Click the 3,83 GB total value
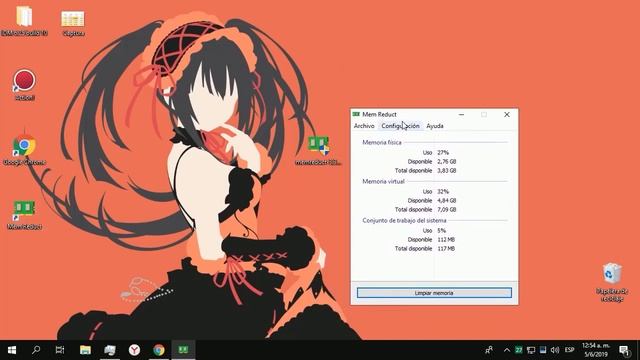 coord(447,170)
